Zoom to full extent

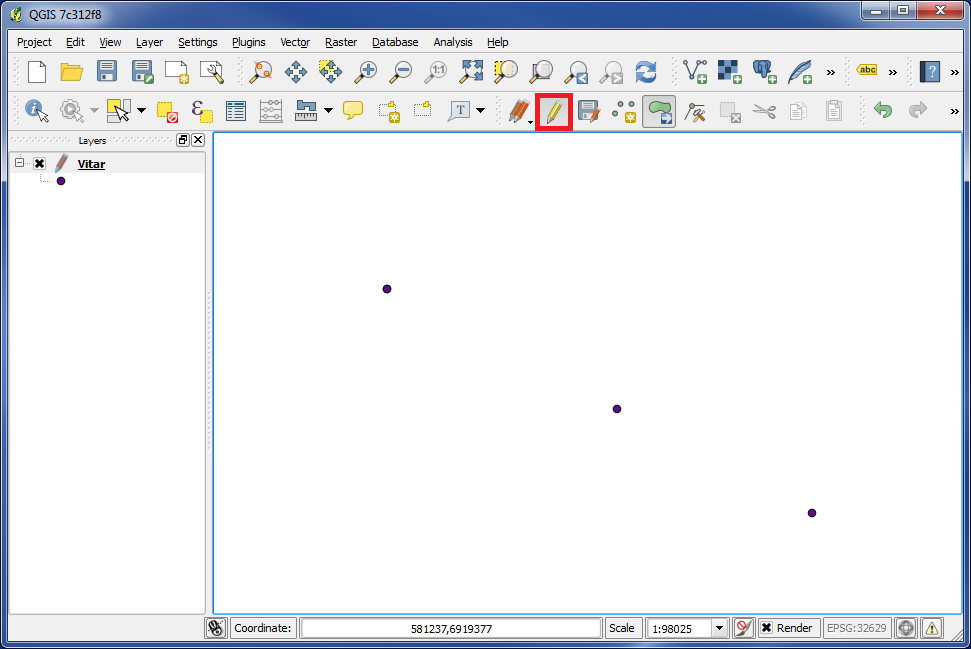(x=471, y=72)
